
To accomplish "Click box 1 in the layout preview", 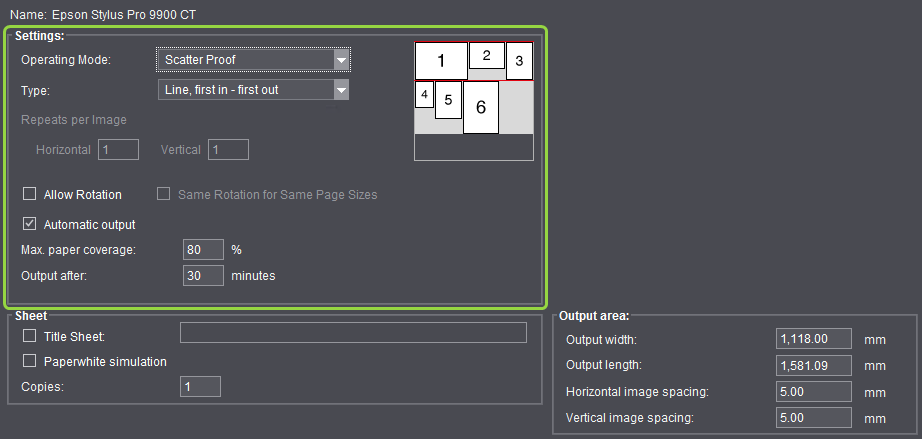I will point(441,61).
